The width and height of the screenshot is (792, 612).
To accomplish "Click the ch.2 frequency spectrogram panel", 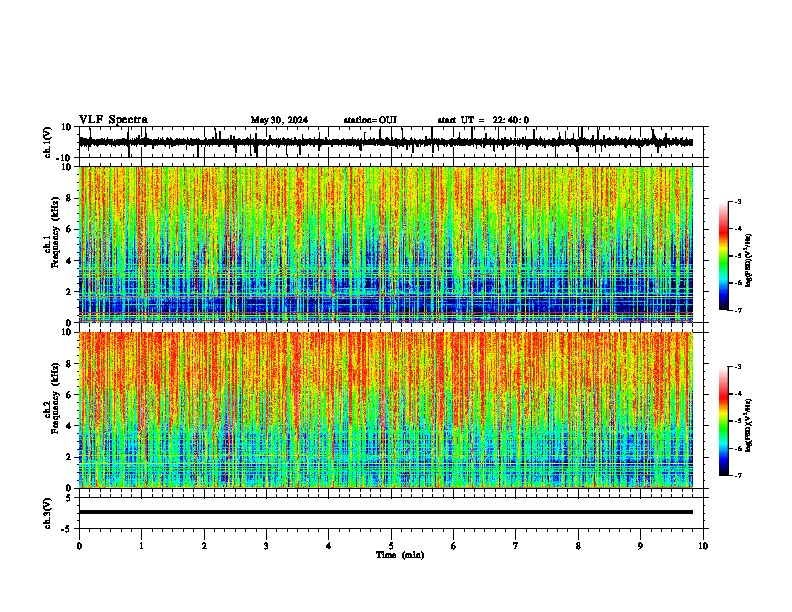I will (386, 410).
